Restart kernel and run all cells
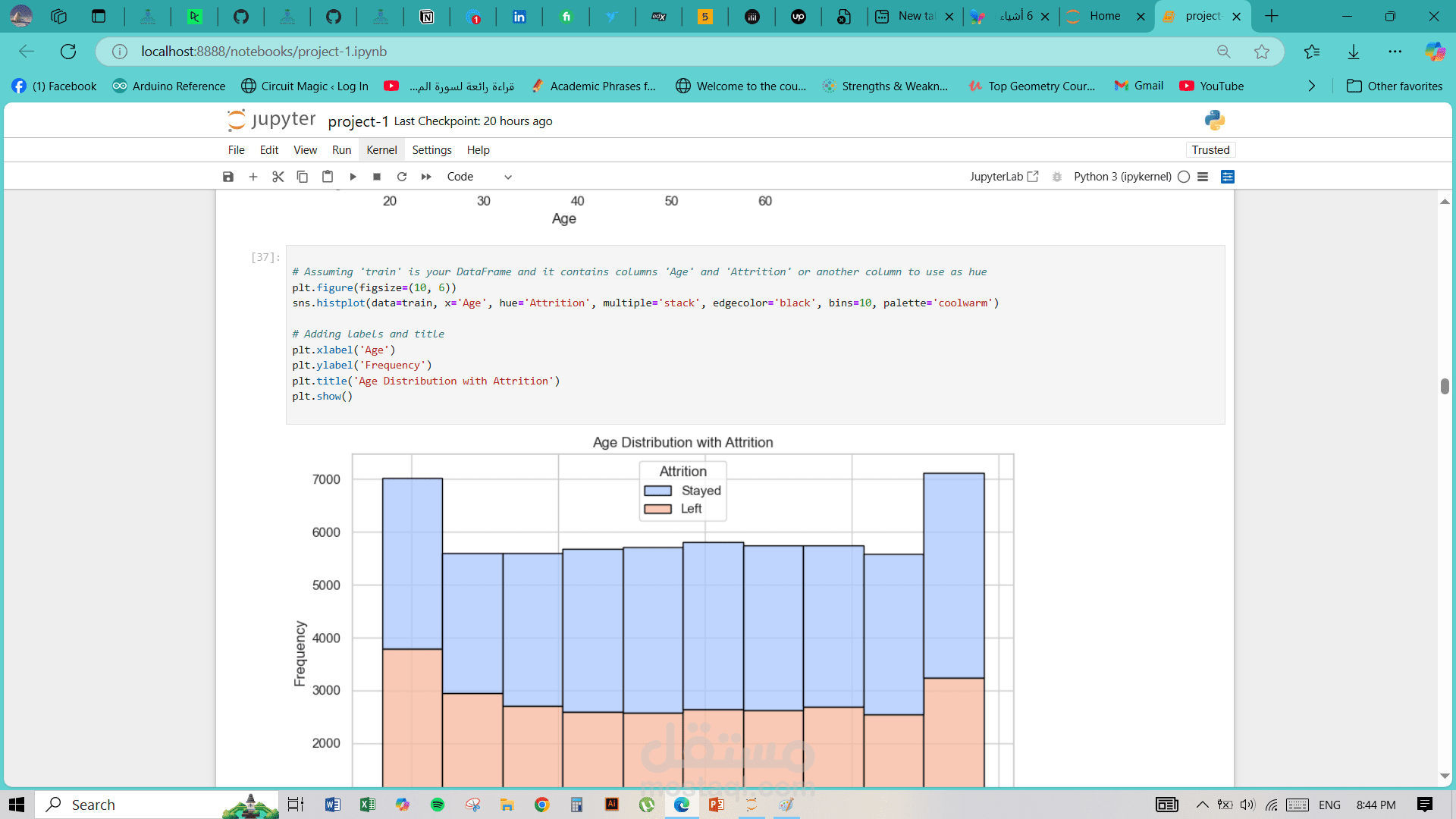This screenshot has width=1456, height=819. 426,177
